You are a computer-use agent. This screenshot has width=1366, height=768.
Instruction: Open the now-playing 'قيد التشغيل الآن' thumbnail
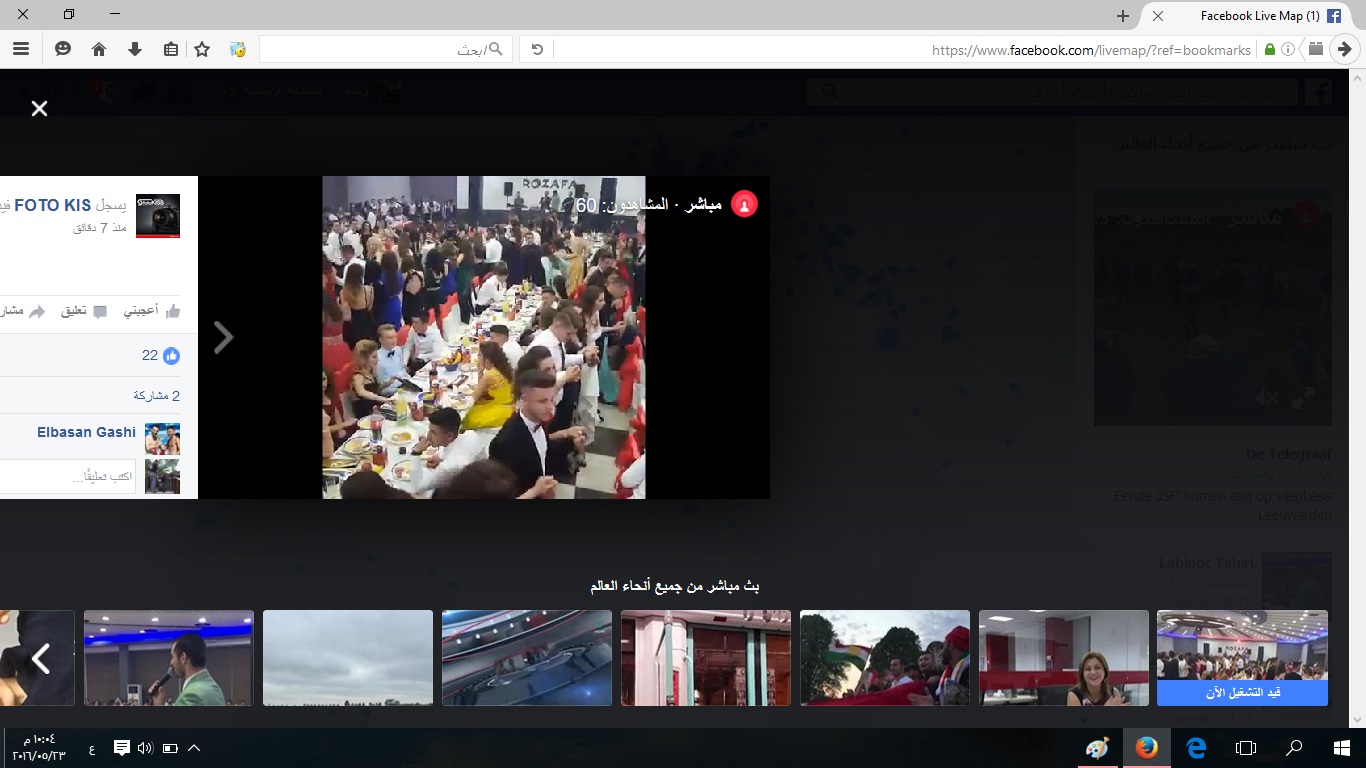(x=1242, y=658)
